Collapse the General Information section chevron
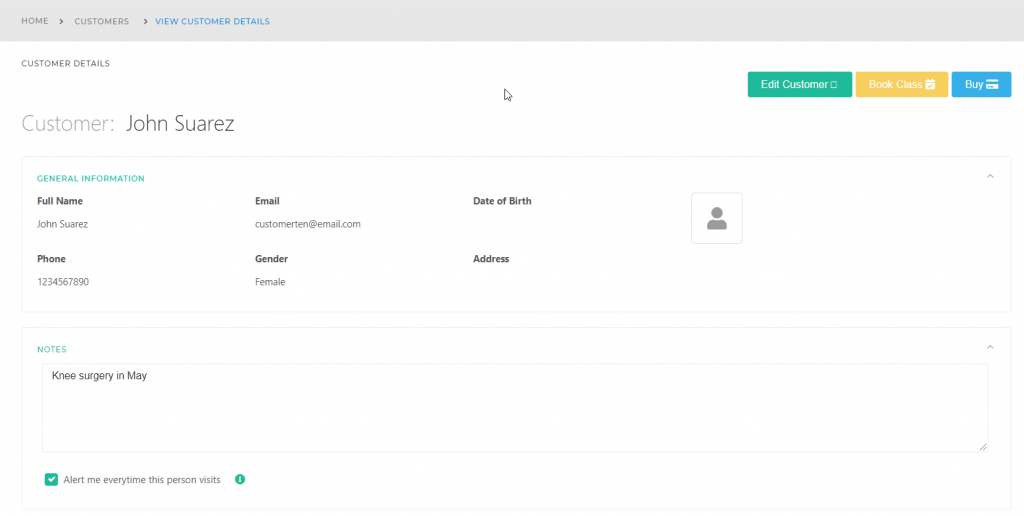Screen dimensions: 1024x516 pos(990,176)
